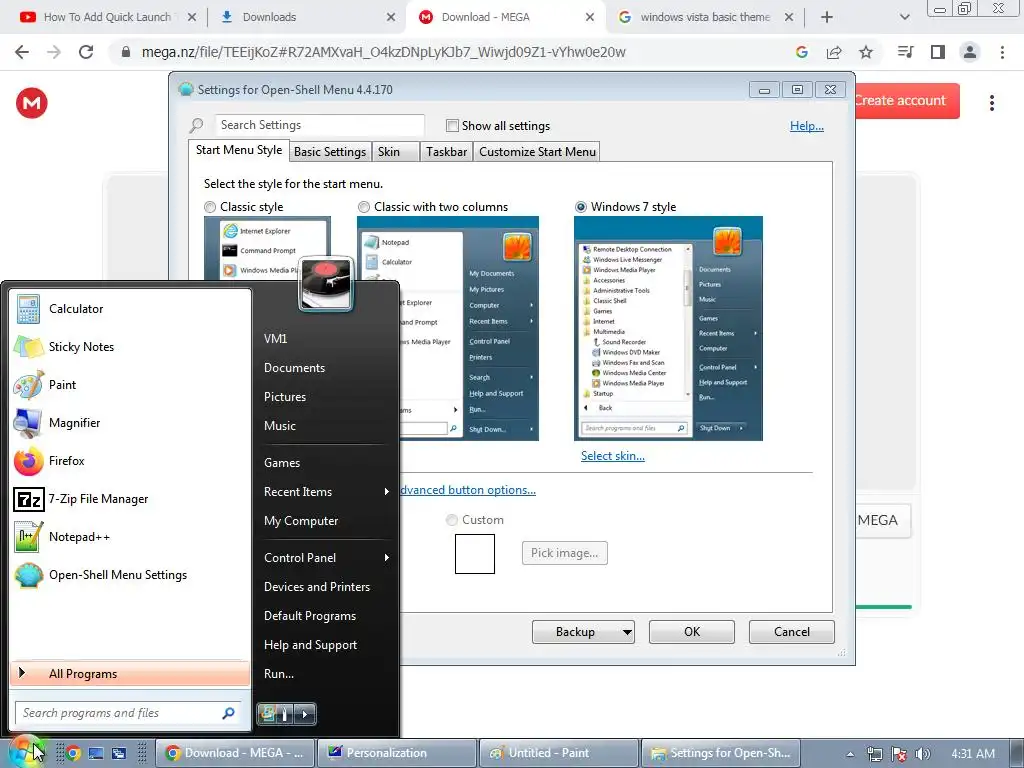Select Classic style radio button
This screenshot has height=768, width=1024.
pyautogui.click(x=210, y=207)
